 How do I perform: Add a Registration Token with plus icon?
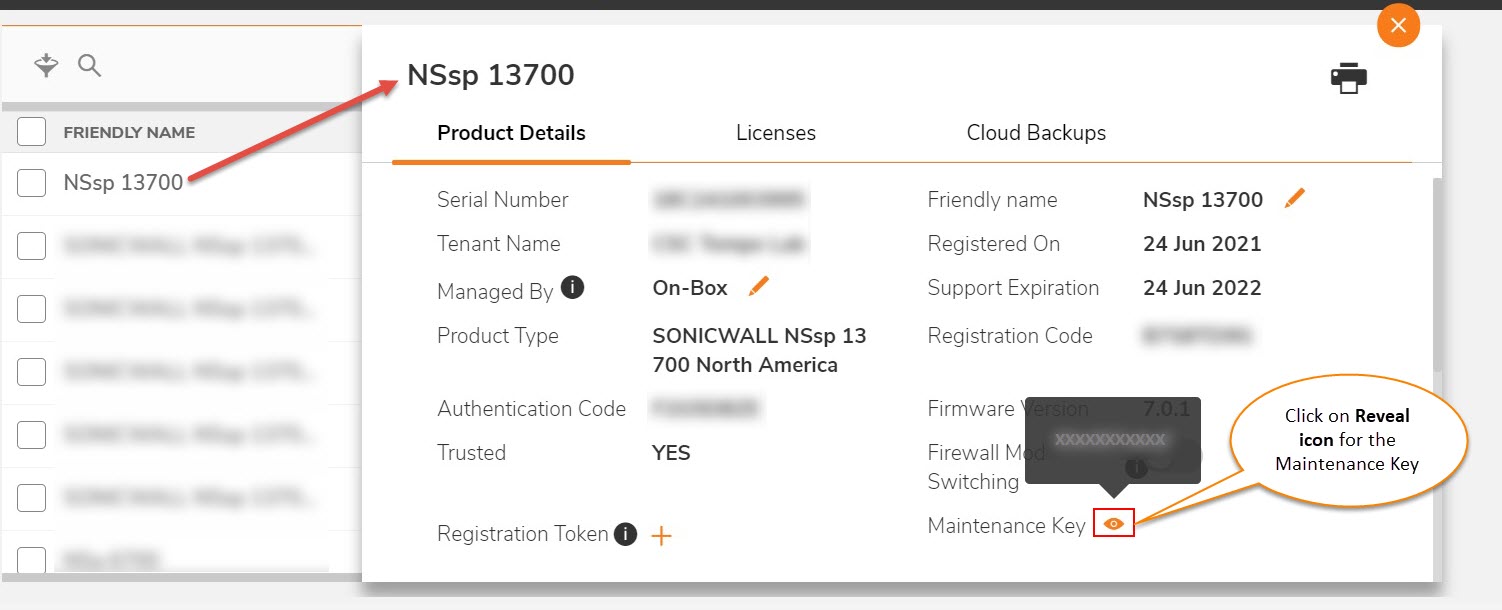[x=661, y=536]
